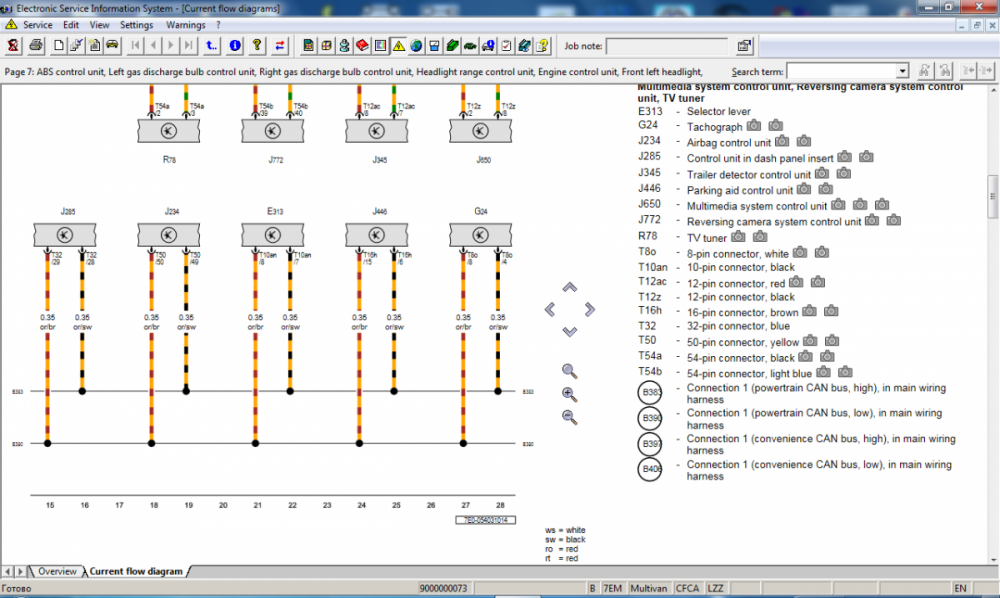Click the vertical scrollbar of component list
This screenshot has height=598, width=1000.
992,195
